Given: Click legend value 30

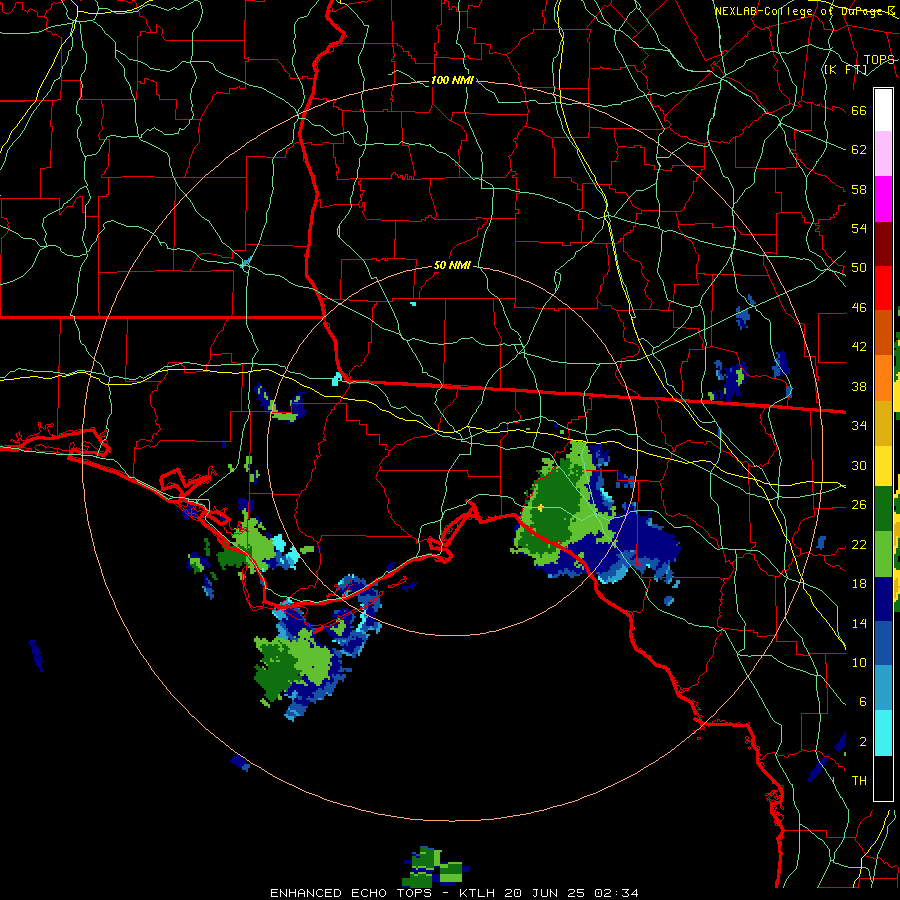Looking at the screenshot, I should [859, 465].
